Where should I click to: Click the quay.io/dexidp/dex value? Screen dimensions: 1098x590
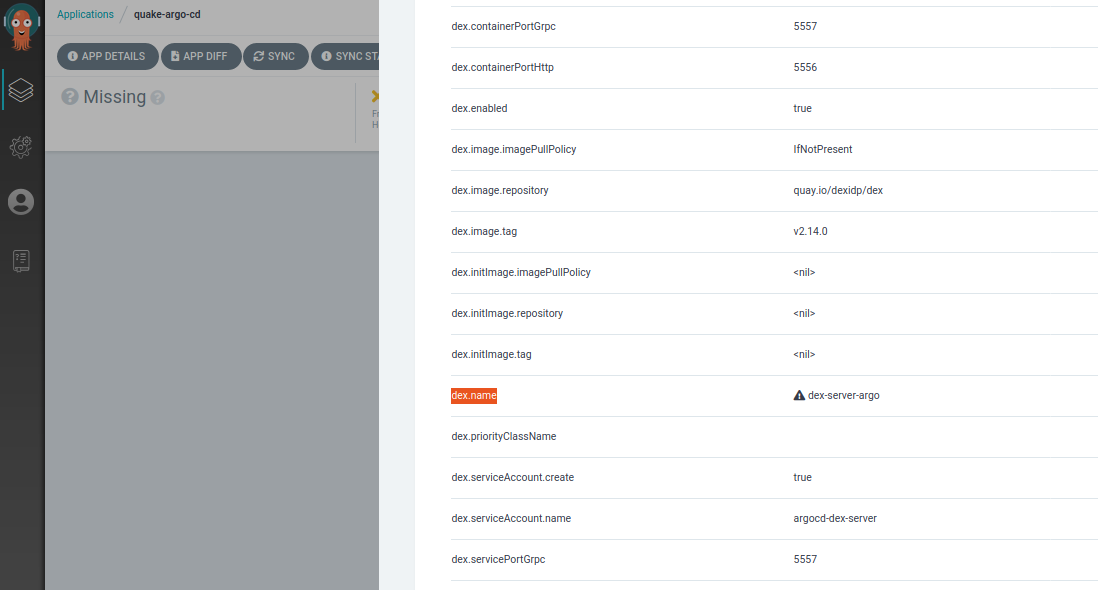click(838, 190)
